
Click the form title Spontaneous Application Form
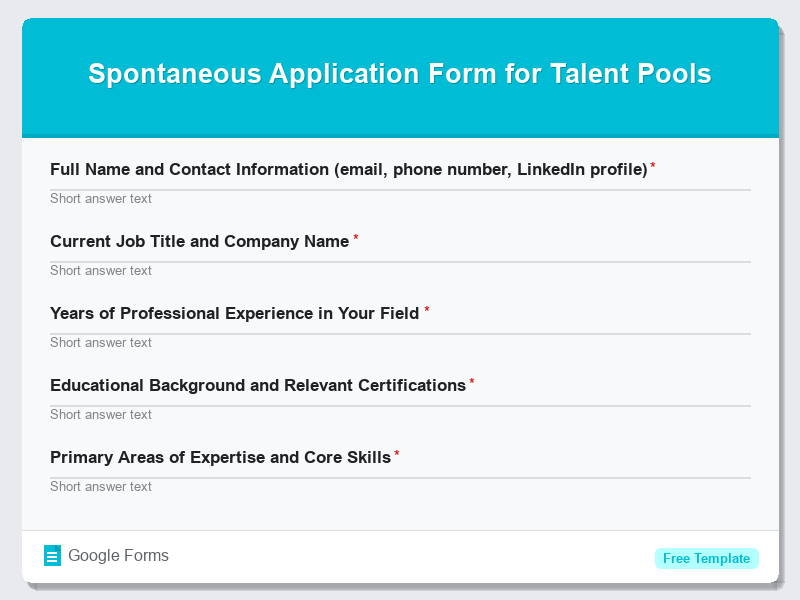tap(400, 74)
